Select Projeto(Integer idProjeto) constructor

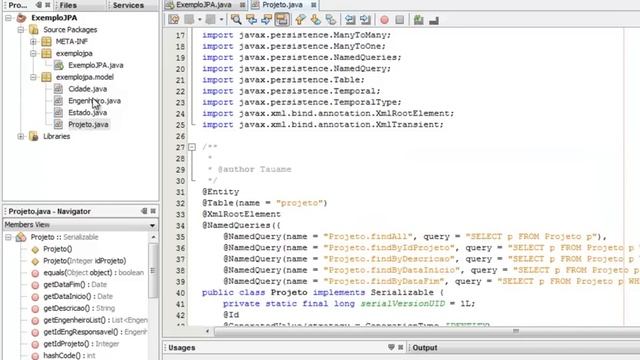coord(84,261)
